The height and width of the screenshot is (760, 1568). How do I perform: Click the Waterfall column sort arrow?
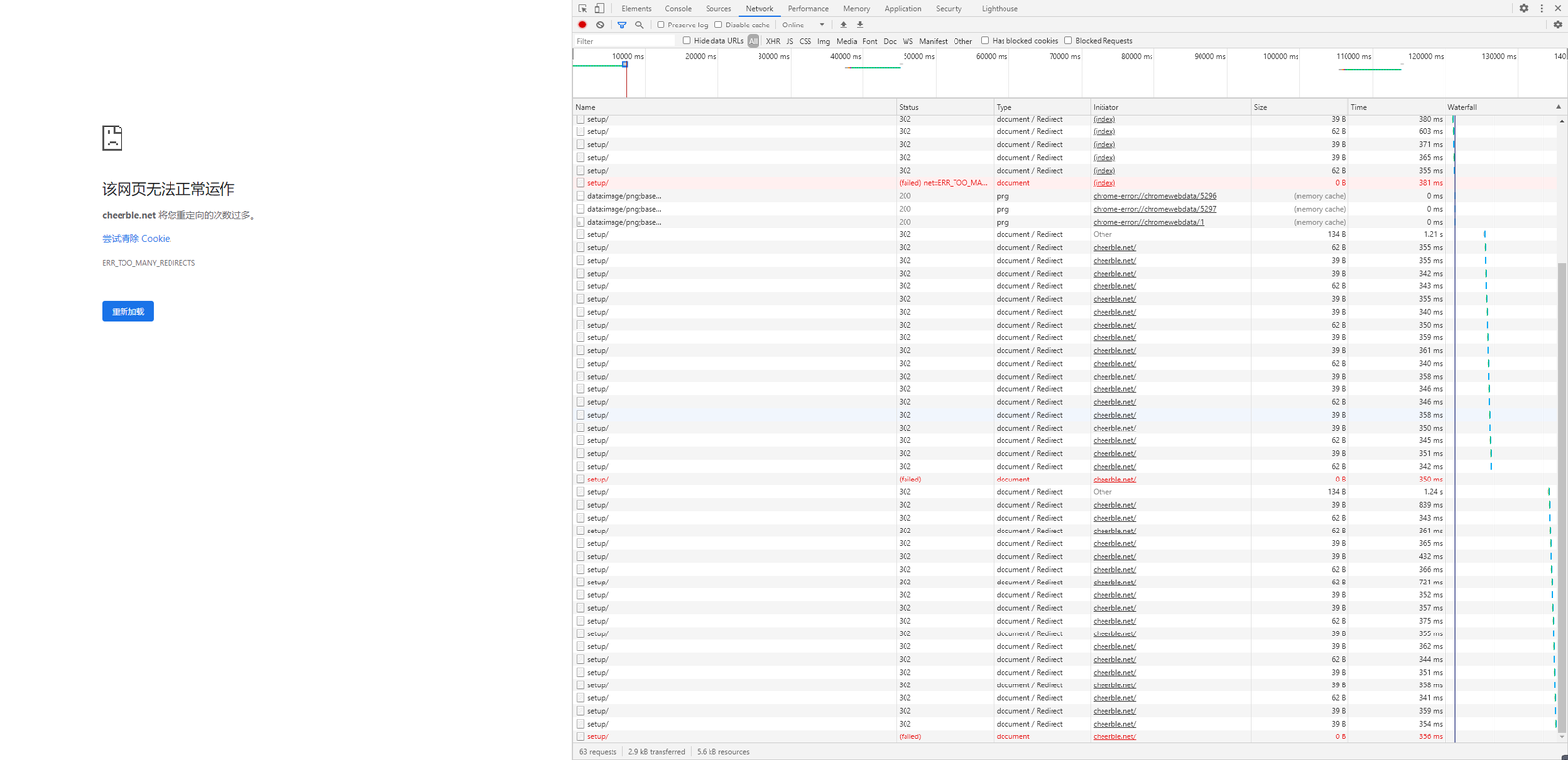1558,107
